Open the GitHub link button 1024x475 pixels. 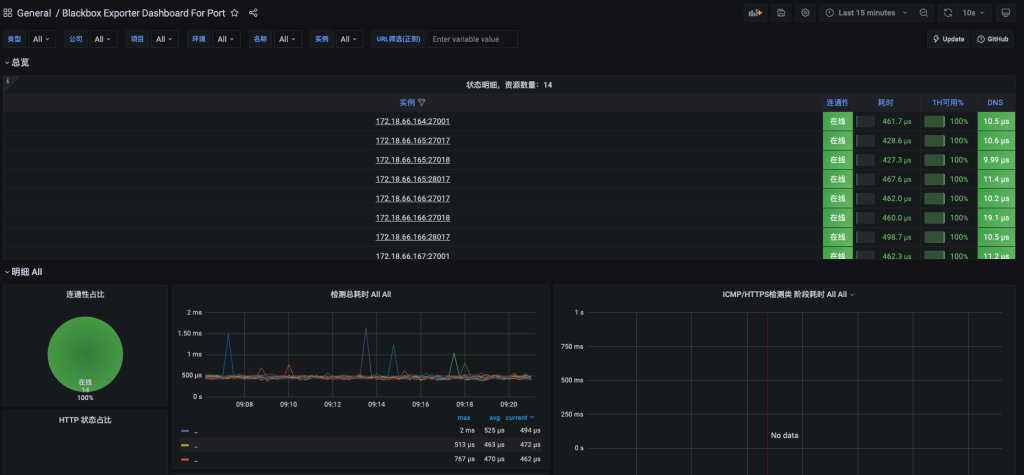coord(993,39)
